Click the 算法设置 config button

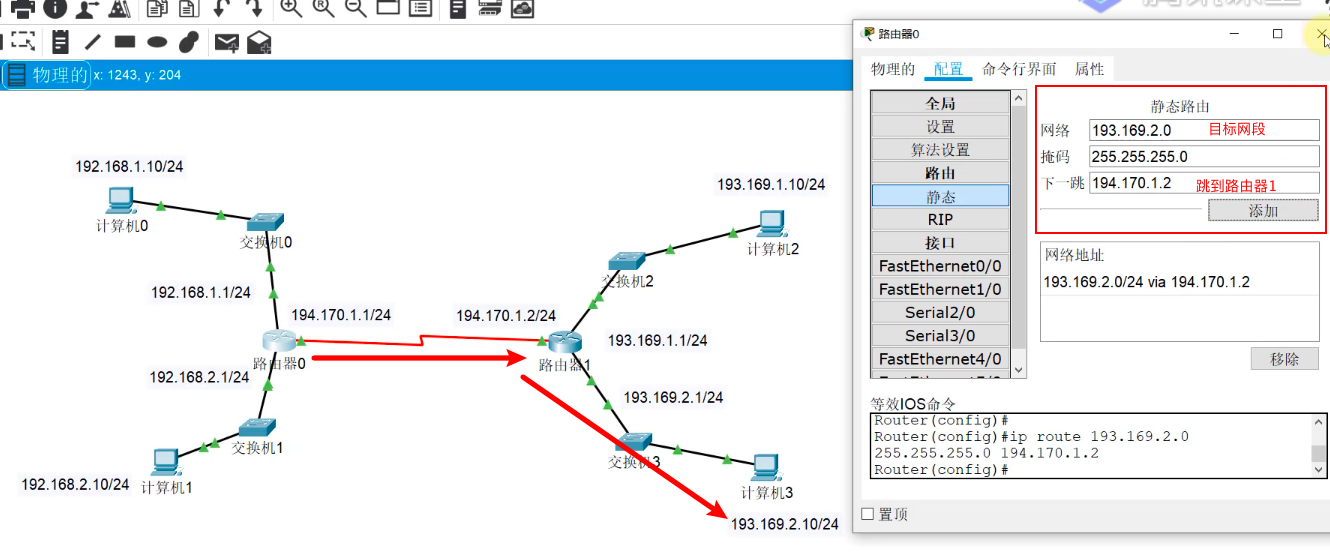point(940,150)
